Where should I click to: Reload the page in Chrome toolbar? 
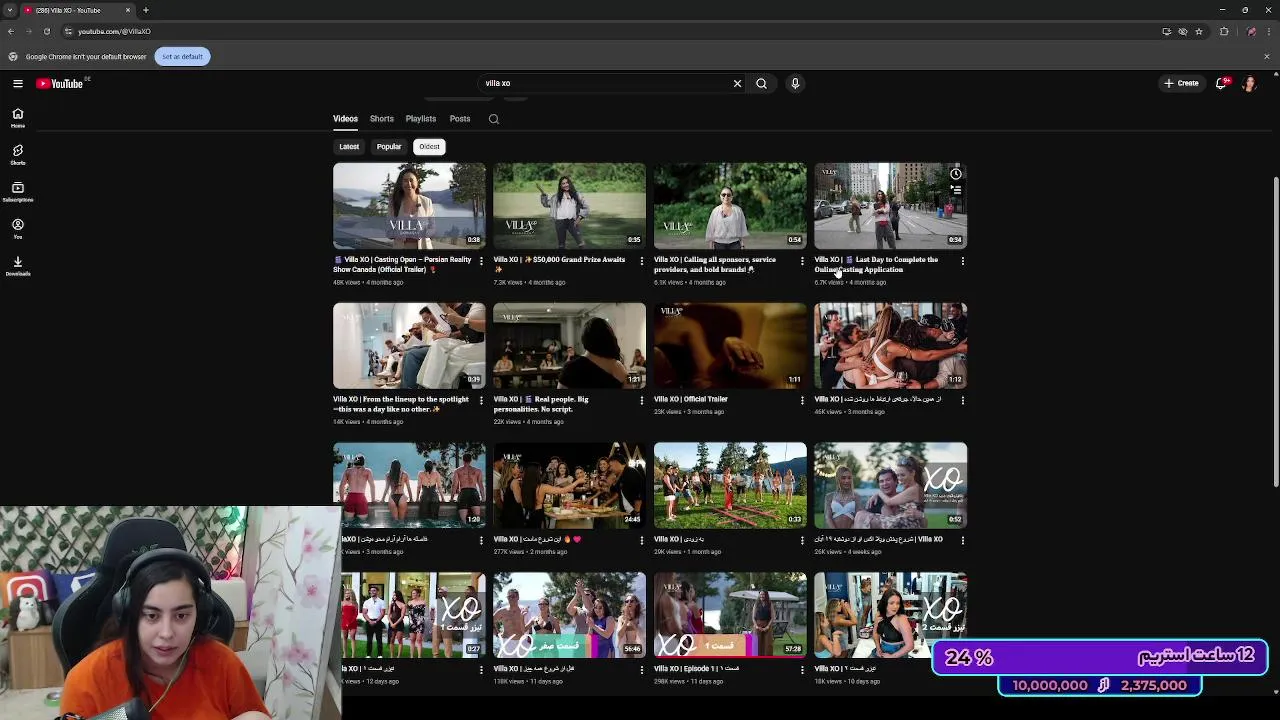click(x=46, y=31)
